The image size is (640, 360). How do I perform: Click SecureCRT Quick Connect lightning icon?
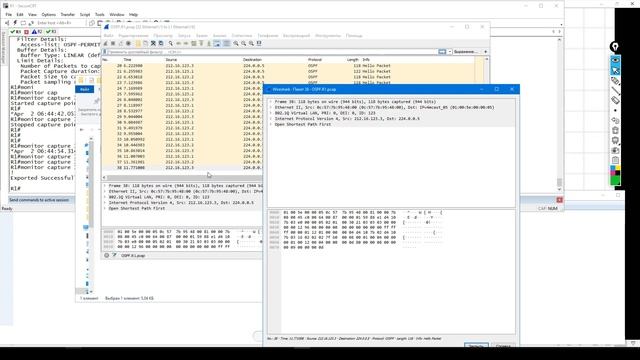coord(15,23)
